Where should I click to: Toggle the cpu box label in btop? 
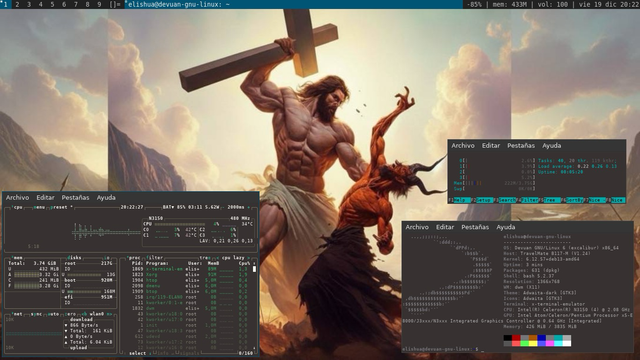pyautogui.click(x=17, y=207)
